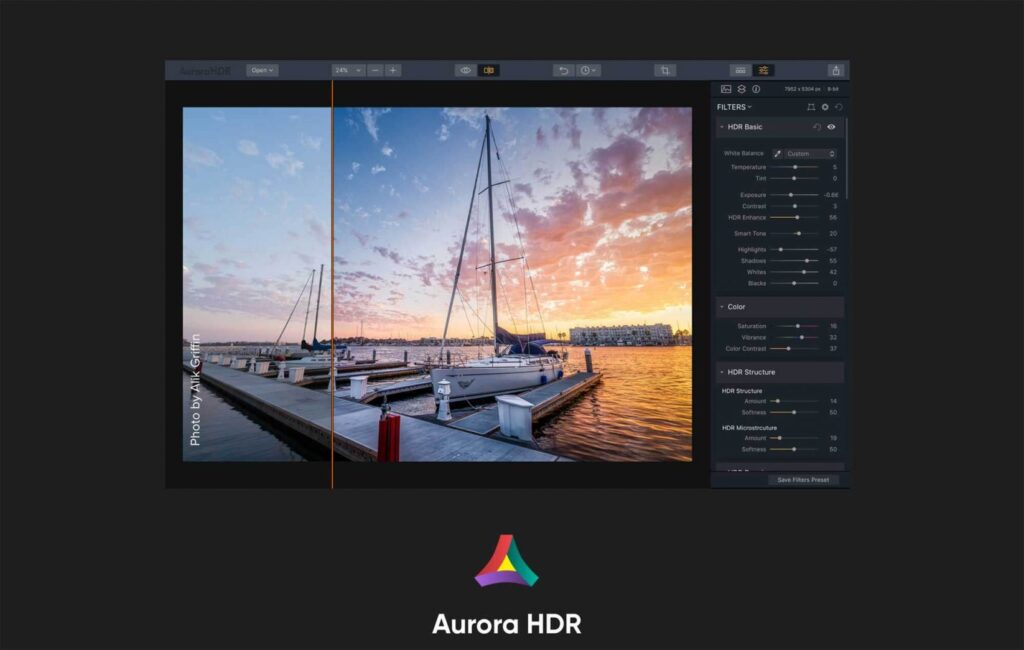Image resolution: width=1024 pixels, height=650 pixels.
Task: Click HDR Microstructure Softness slider handle
Action: [794, 449]
